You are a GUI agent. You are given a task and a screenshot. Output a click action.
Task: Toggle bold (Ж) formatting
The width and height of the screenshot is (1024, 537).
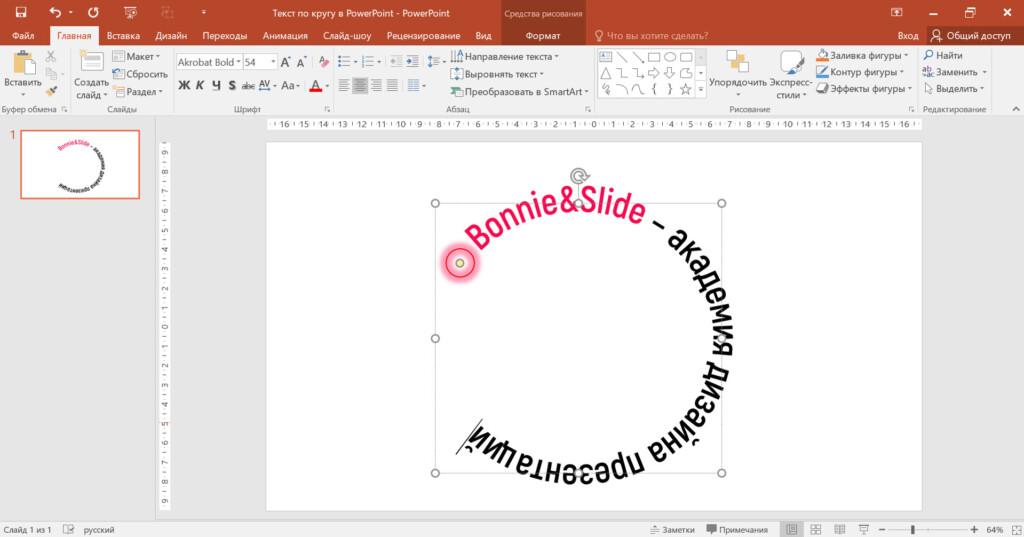[x=184, y=86]
